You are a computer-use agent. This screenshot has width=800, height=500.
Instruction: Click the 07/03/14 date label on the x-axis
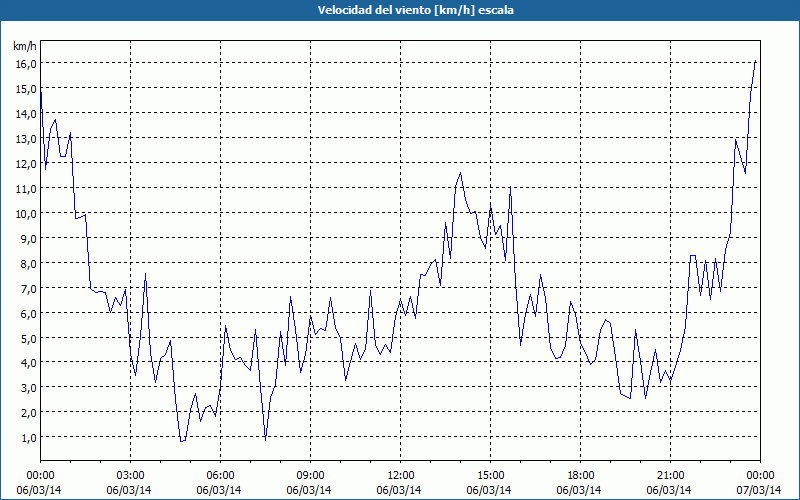(759, 490)
